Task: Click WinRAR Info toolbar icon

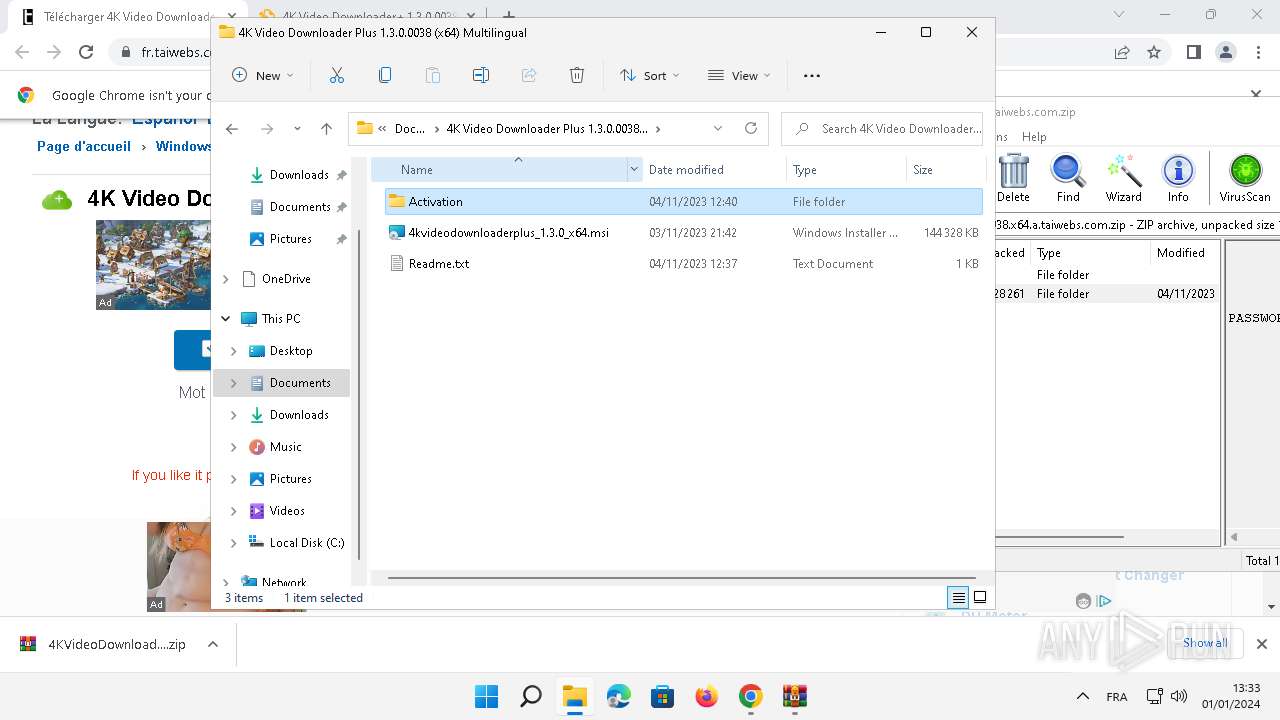Action: pyautogui.click(x=1178, y=178)
